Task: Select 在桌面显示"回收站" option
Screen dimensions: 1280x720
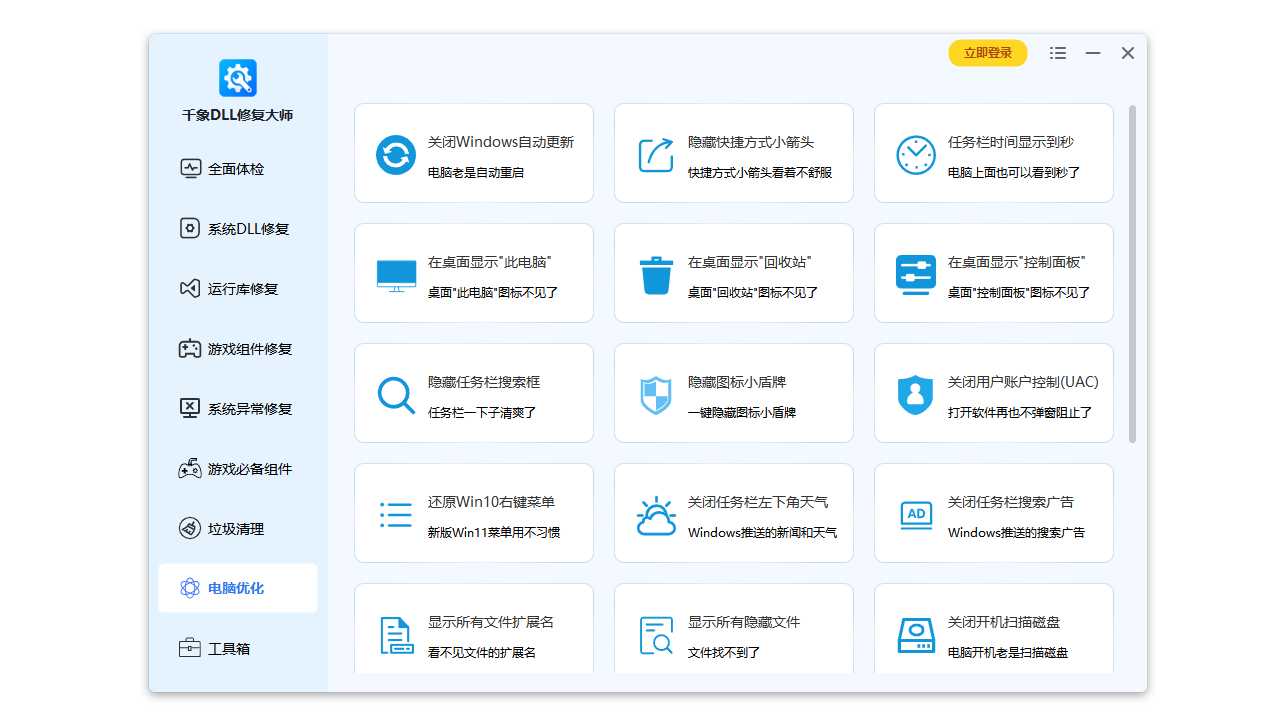Action: pyautogui.click(x=733, y=273)
